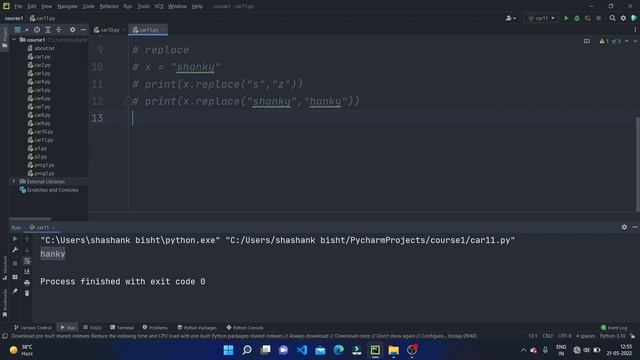Toggle scroll to end in Run console
This screenshot has height=360, width=640.
(27, 271)
